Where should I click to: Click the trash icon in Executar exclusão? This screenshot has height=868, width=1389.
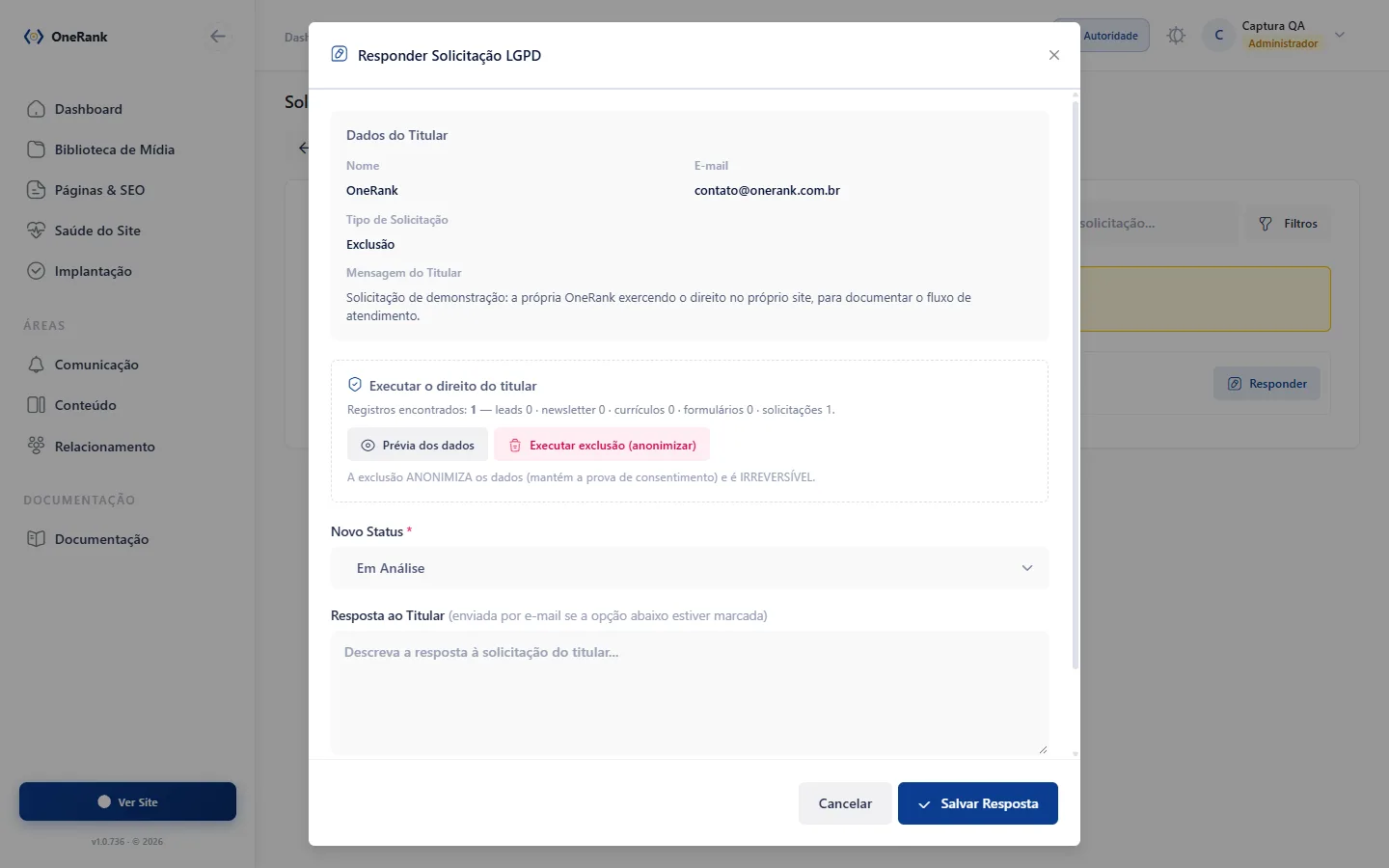tap(515, 446)
